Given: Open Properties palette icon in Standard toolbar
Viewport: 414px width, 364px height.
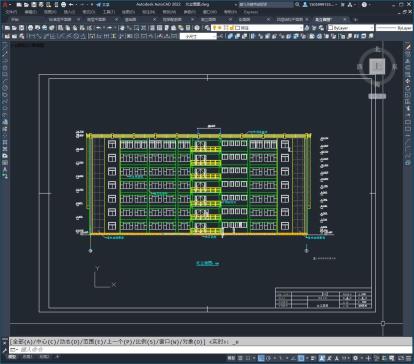Looking at the screenshot, I should click(x=152, y=28).
